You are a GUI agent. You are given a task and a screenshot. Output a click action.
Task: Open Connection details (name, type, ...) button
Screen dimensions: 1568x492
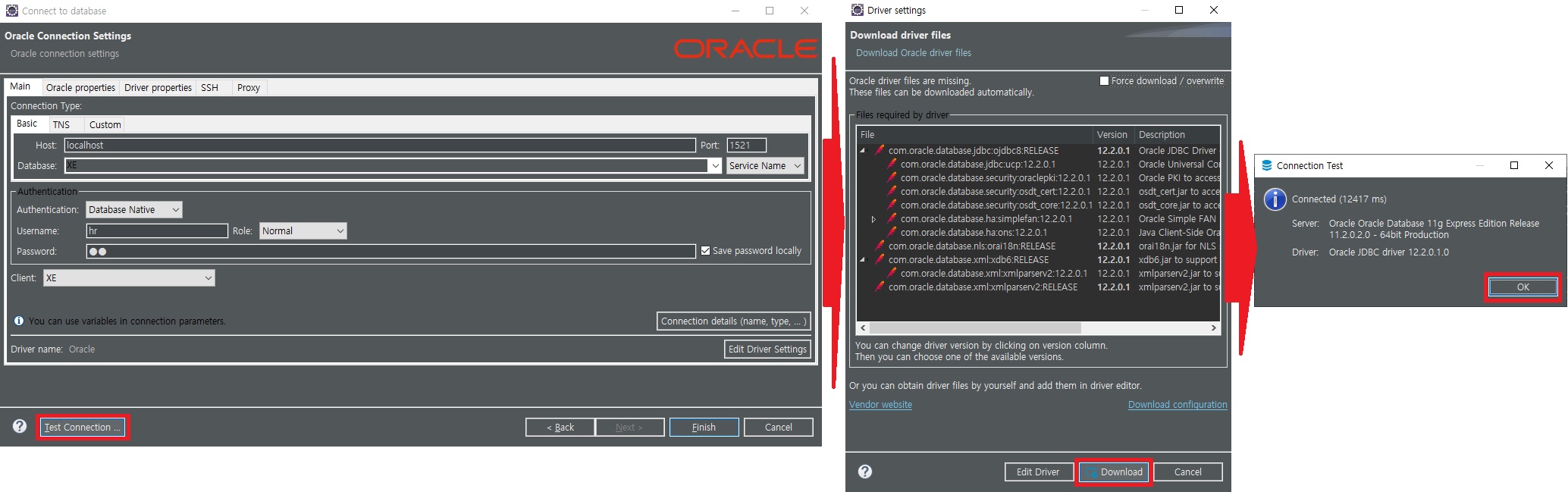[x=733, y=321]
